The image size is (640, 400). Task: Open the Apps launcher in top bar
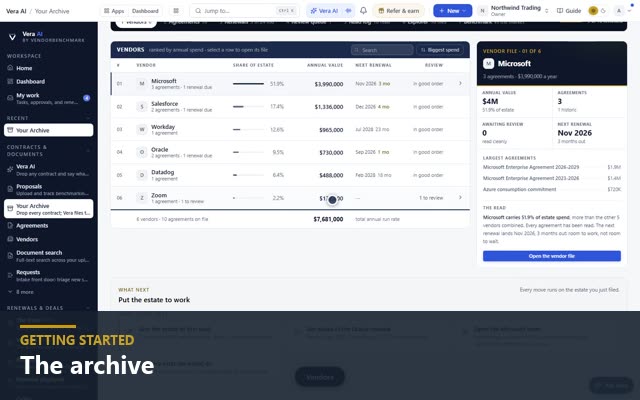(x=114, y=11)
